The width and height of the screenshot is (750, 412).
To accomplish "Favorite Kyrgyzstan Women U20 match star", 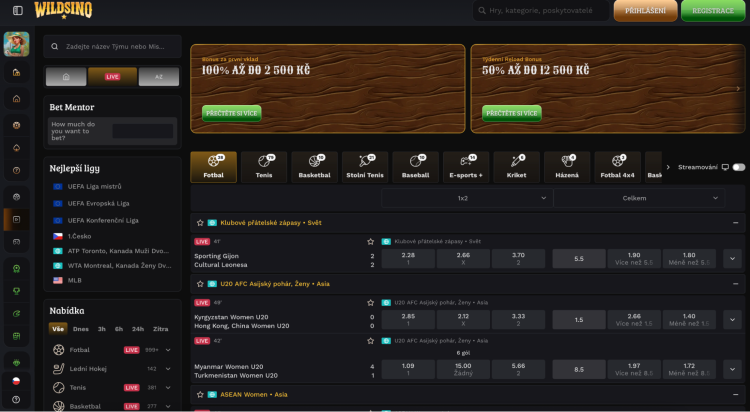I will (x=370, y=302).
